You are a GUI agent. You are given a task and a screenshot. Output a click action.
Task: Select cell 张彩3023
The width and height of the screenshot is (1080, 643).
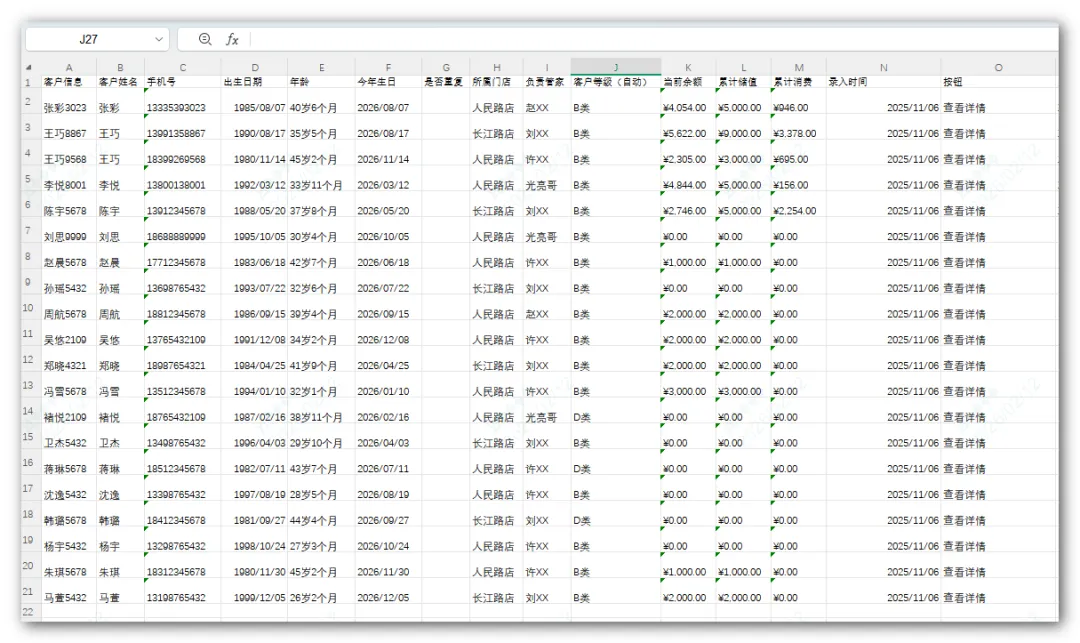[69, 101]
